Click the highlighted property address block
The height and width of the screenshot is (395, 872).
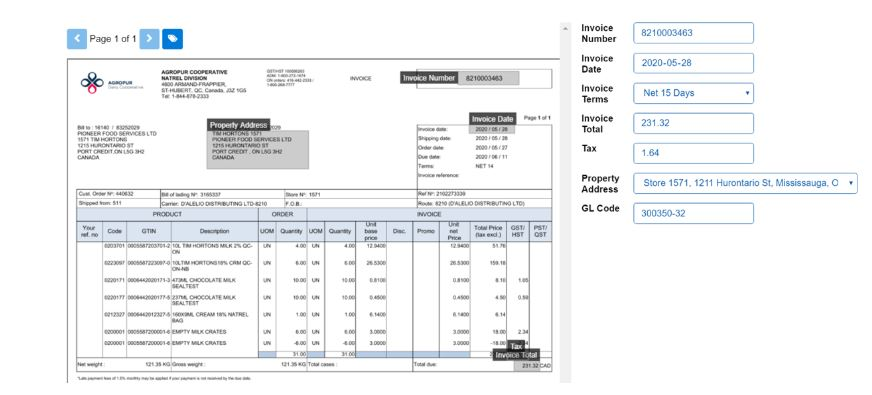pos(257,149)
